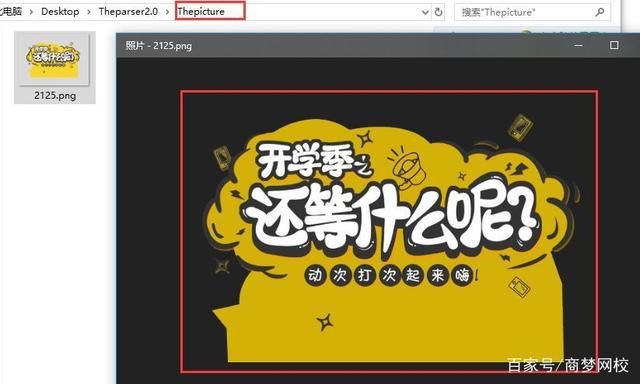This screenshot has height=384, width=640.
Task: Go to Theparser2.0 folder in breadcrumb
Action: pos(128,11)
